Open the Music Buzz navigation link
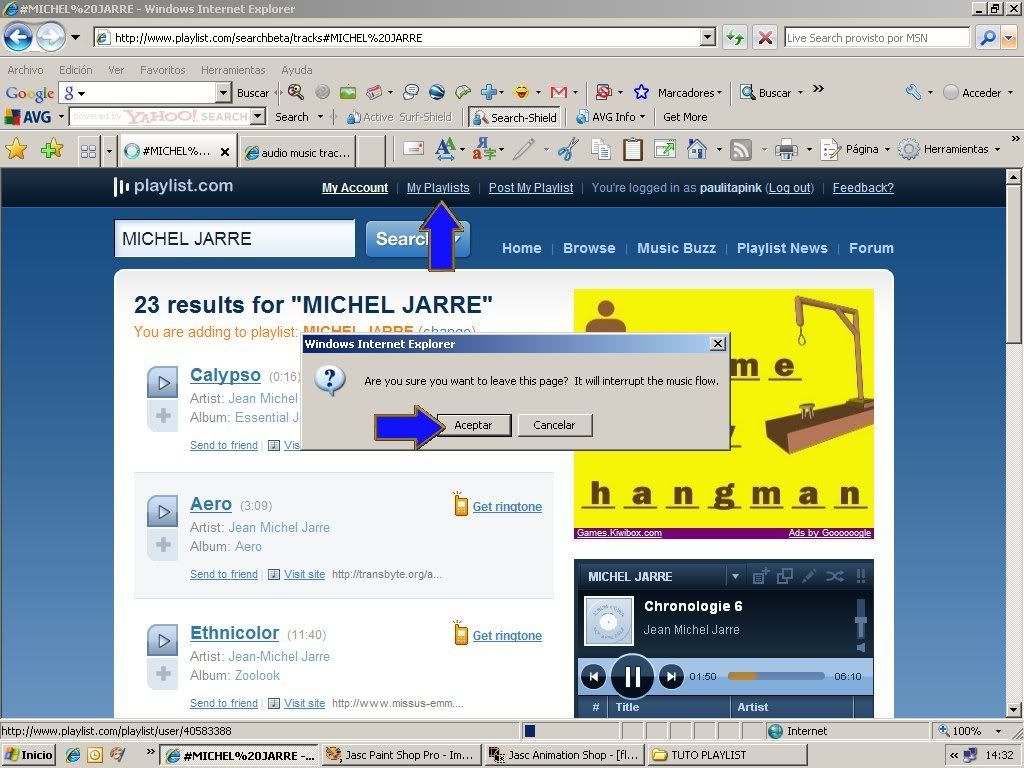 point(677,248)
